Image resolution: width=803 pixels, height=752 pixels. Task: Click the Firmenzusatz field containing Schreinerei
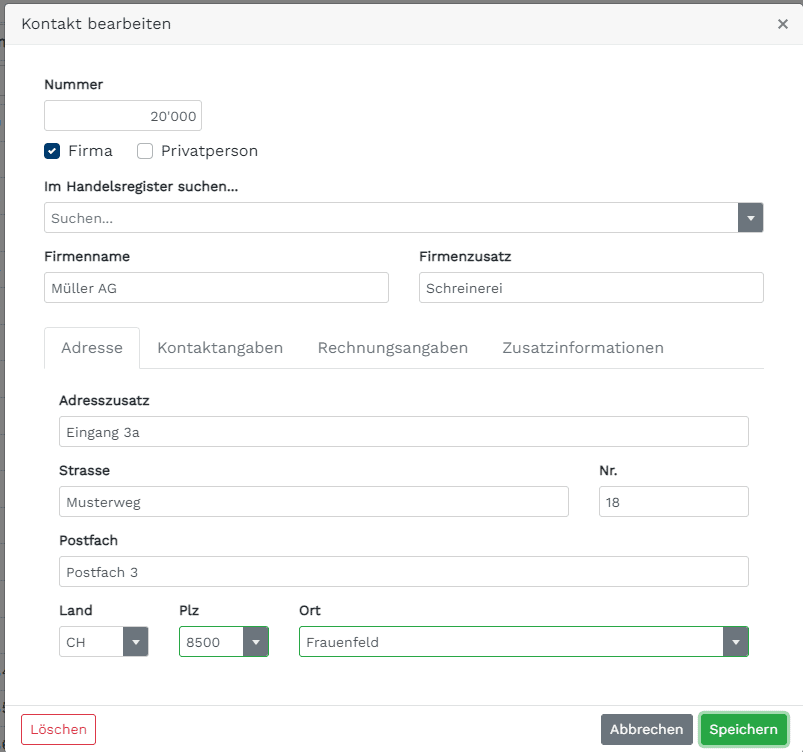591,287
